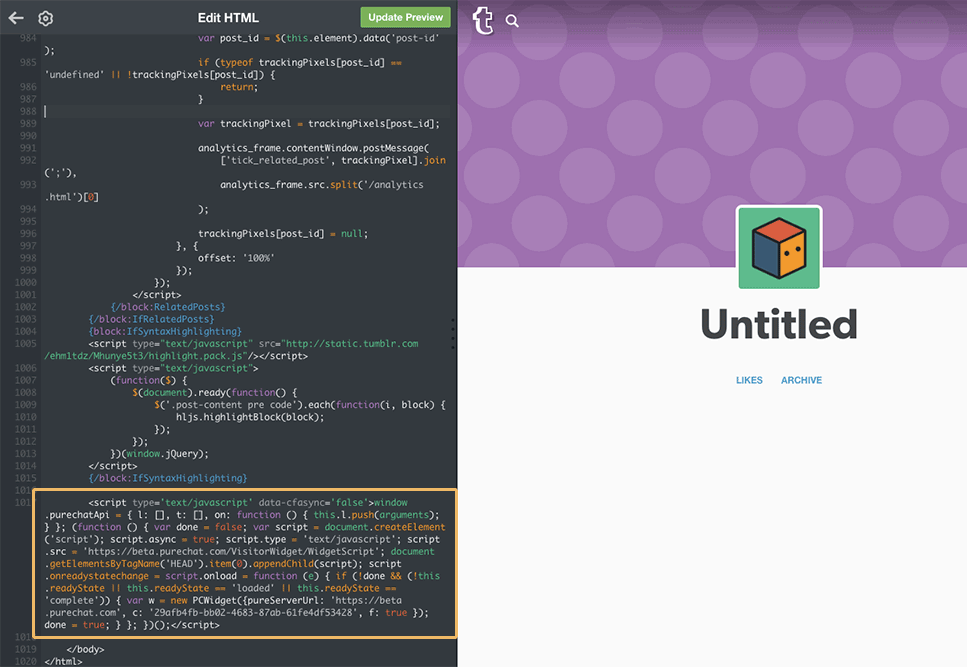Click the '</html>' closing tag
Image resolution: width=967 pixels, height=667 pixels.
(63, 661)
